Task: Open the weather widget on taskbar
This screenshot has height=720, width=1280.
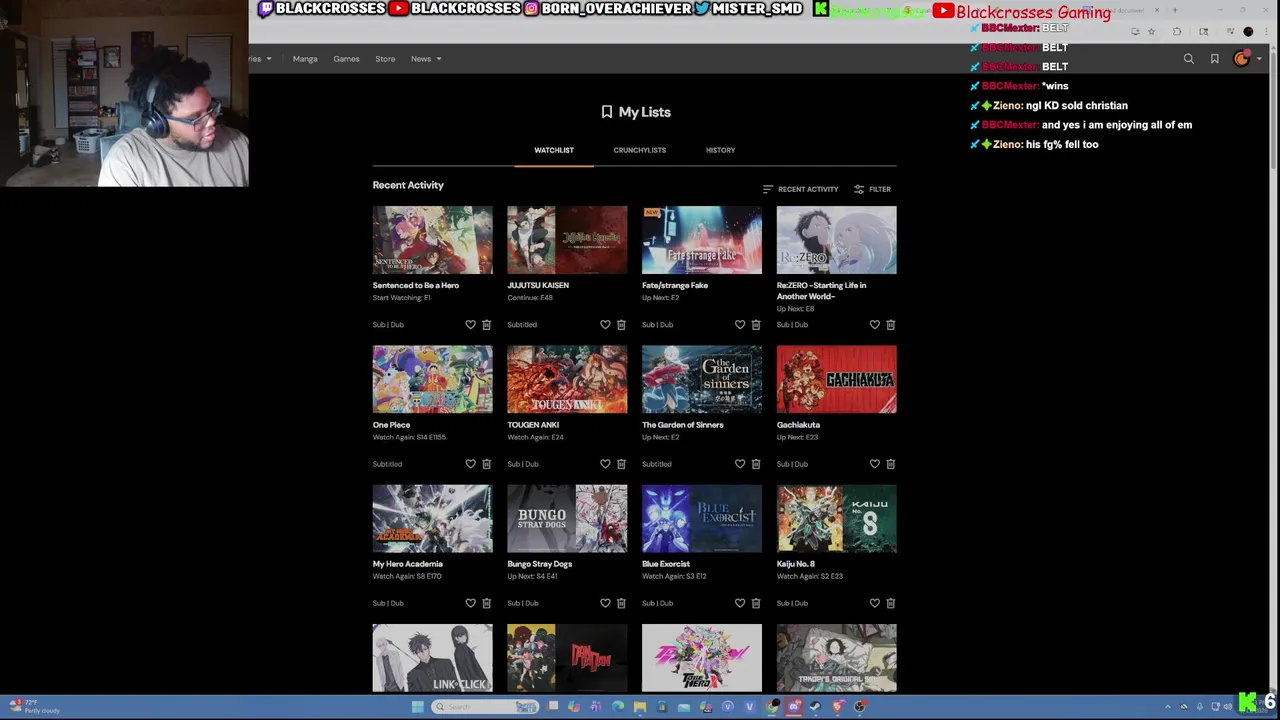Action: 34,707
